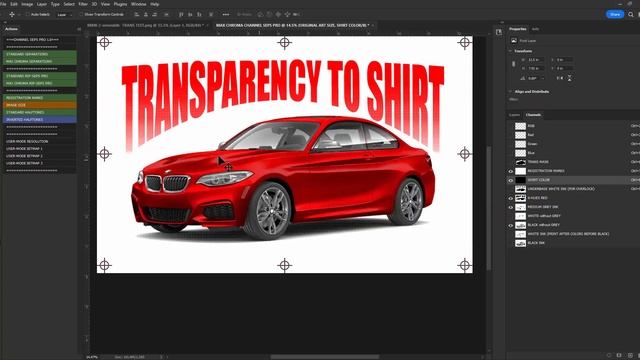
Task: Click the Share button
Action: click(615, 14)
